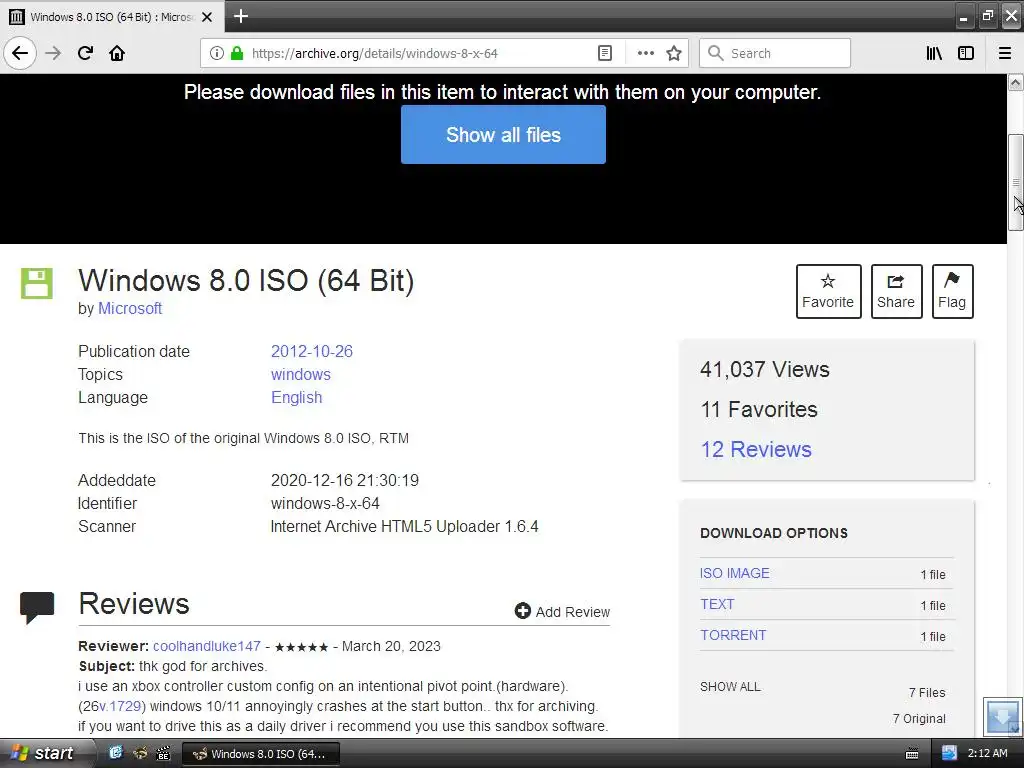Reload the current page
The height and width of the screenshot is (768, 1024).
tap(85, 53)
